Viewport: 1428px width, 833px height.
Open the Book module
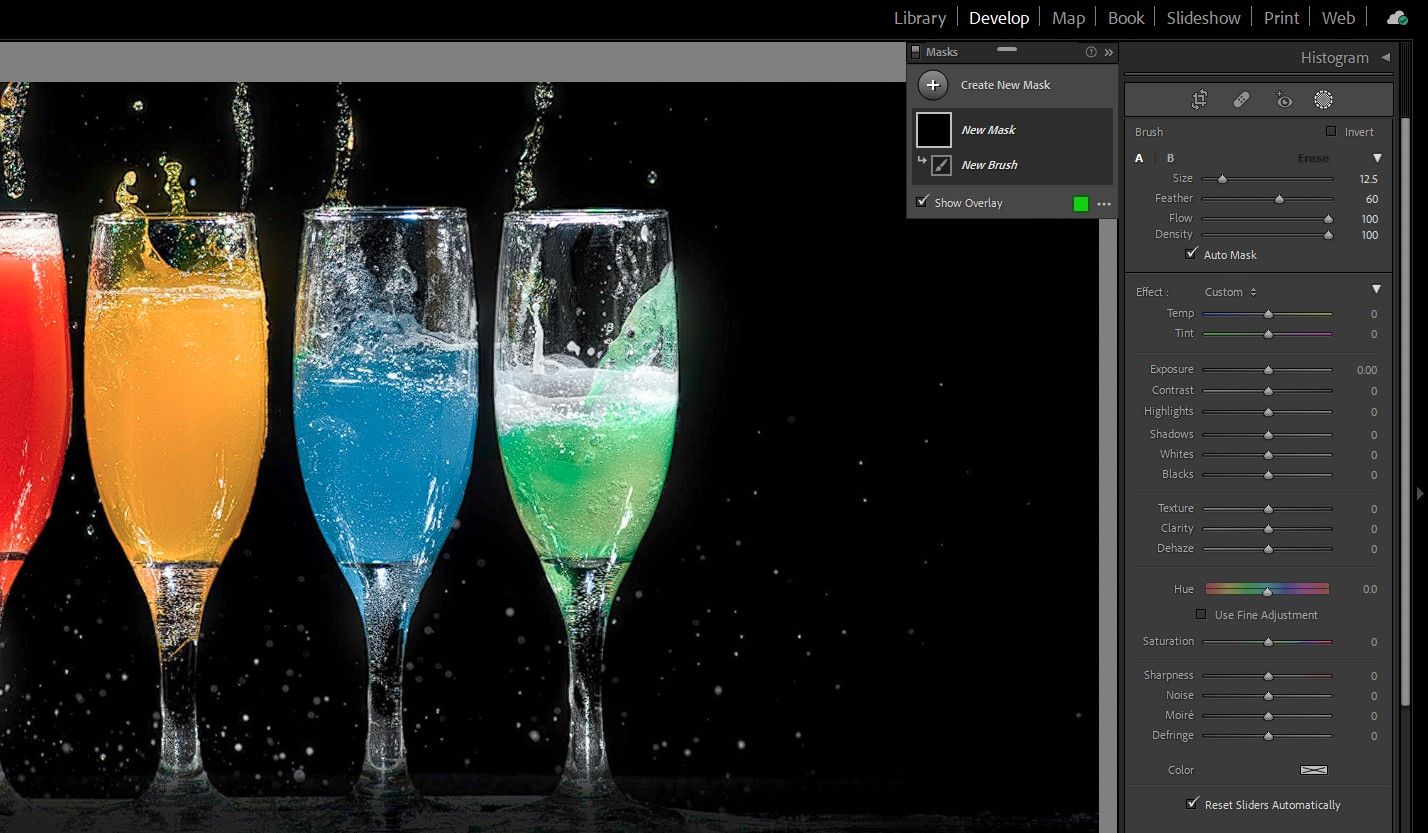click(x=1126, y=18)
